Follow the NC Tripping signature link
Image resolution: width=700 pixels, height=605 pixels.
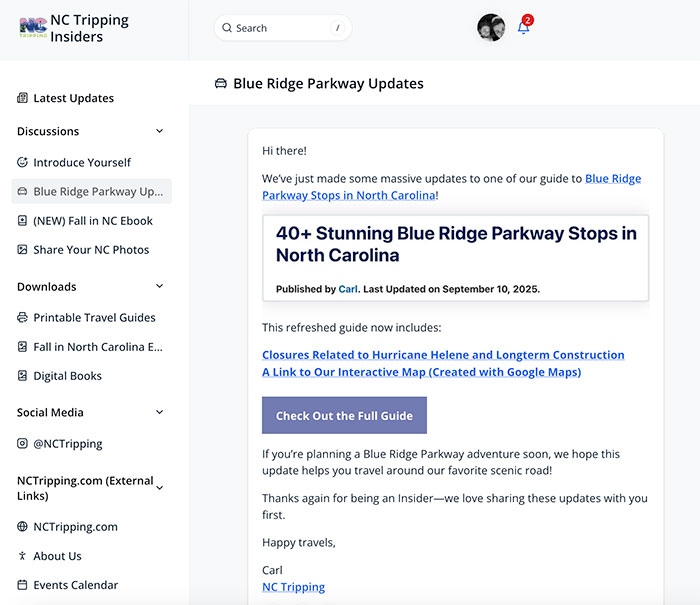click(x=293, y=587)
